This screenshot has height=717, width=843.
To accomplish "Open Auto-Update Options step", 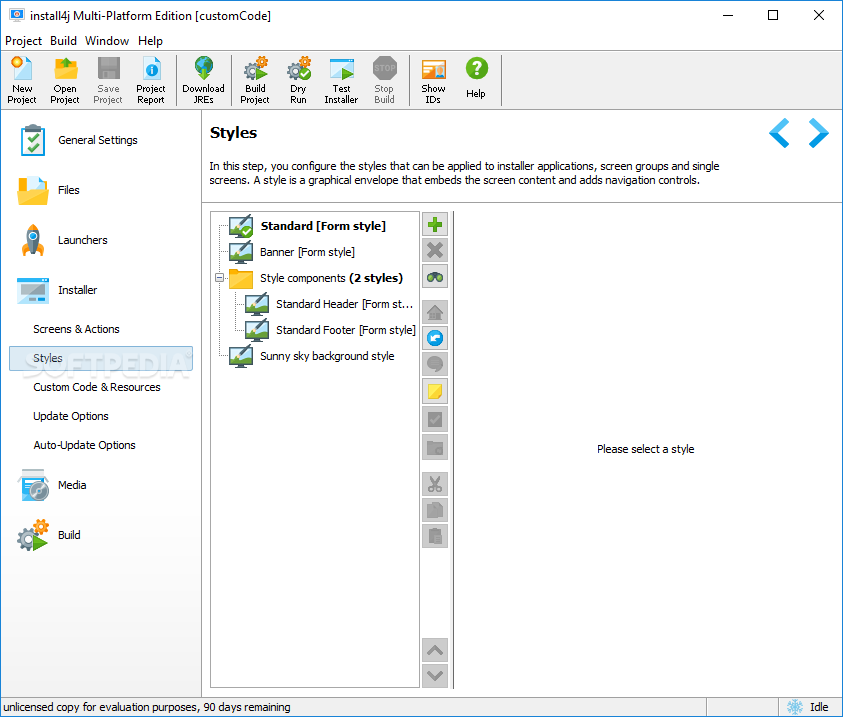I will tap(84, 445).
